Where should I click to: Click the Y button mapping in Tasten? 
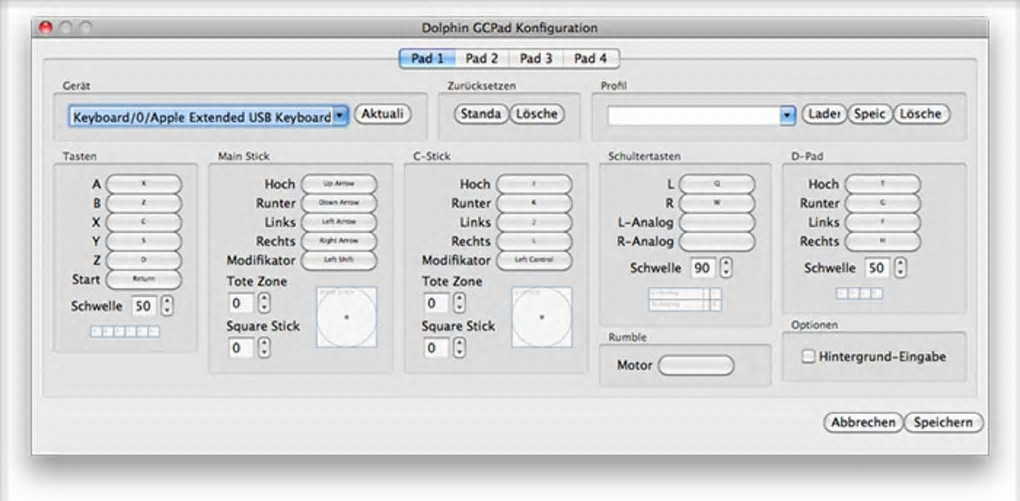click(x=144, y=241)
